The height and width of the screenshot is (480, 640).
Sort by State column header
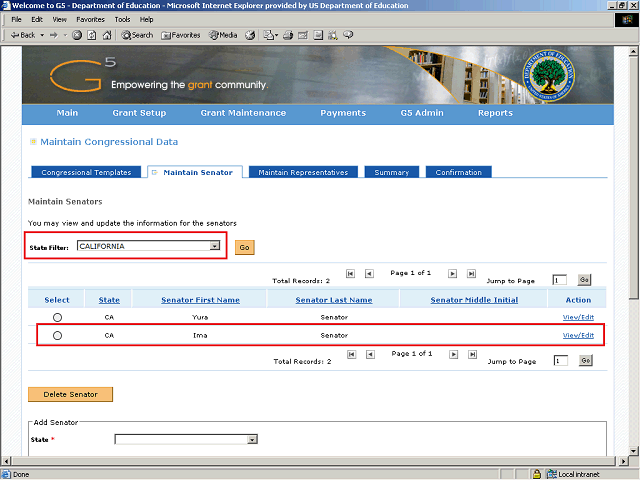109,300
